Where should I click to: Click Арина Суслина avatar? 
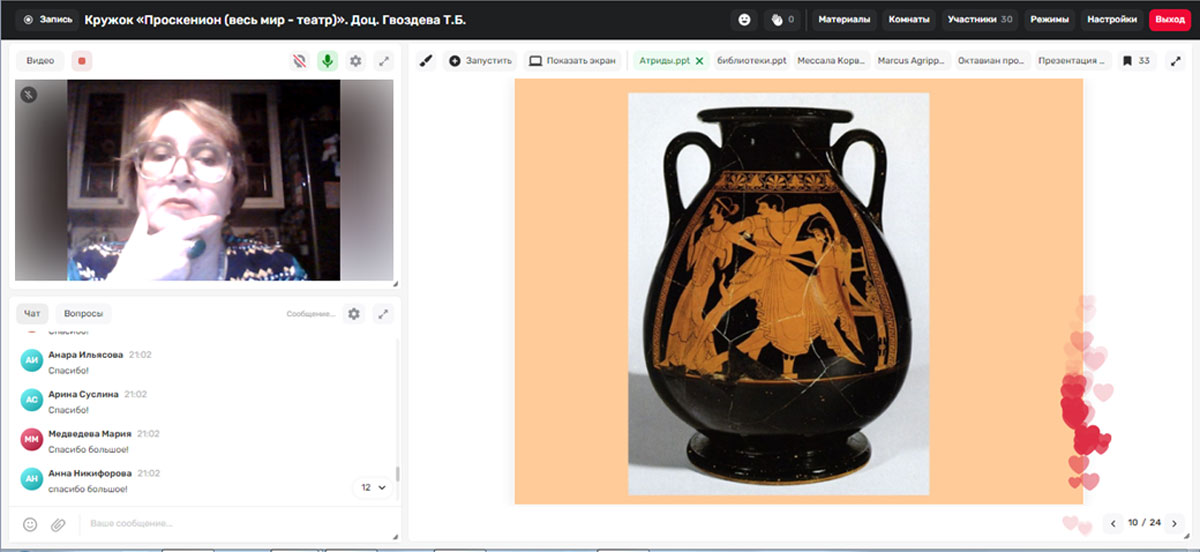point(32,400)
